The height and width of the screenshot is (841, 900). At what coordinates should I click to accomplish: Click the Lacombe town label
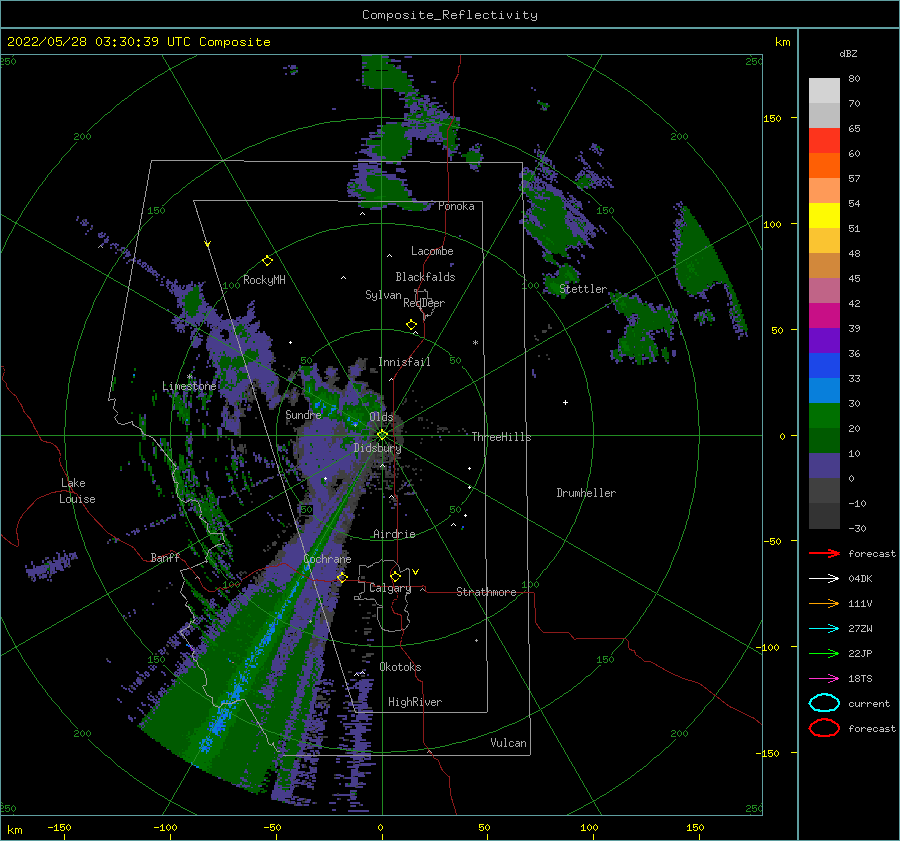point(432,251)
